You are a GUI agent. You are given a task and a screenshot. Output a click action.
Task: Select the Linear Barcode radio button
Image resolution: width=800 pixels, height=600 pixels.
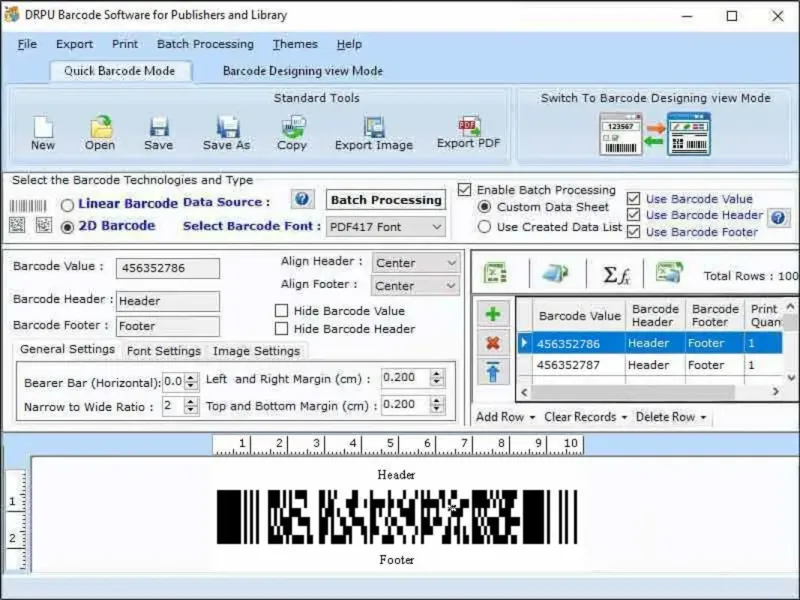[x=67, y=205]
